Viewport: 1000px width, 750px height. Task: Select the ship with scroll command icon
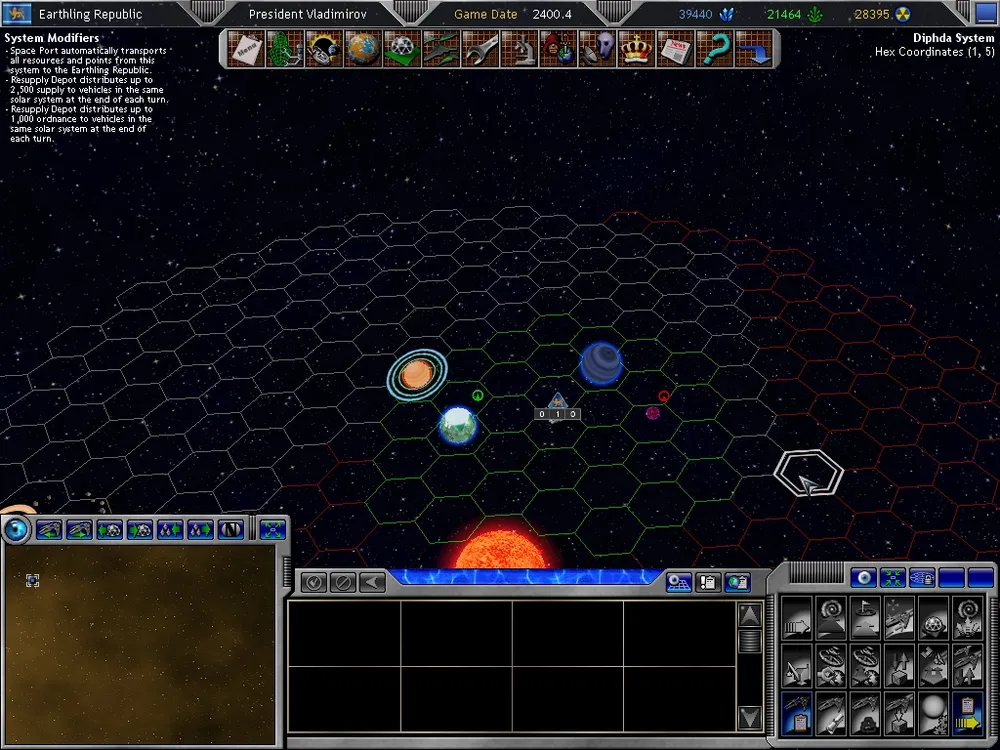click(x=831, y=713)
